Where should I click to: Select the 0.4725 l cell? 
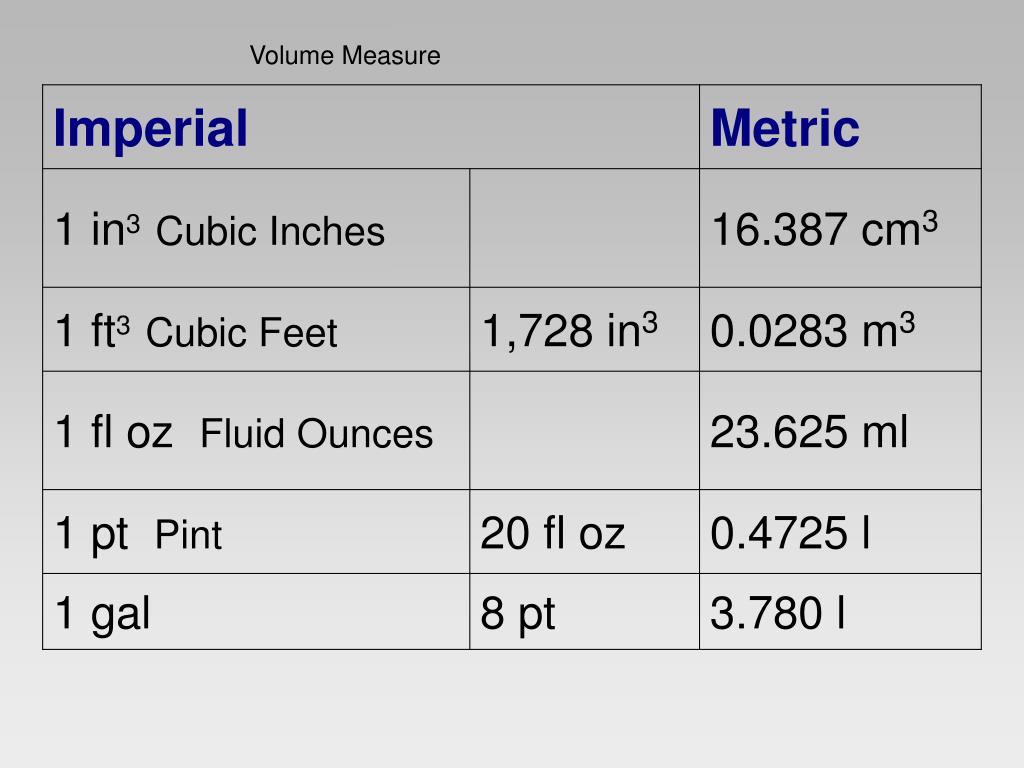coord(840,532)
